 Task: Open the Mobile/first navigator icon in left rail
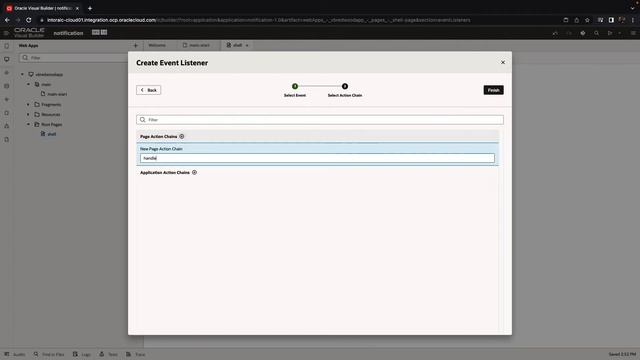pos(7,46)
